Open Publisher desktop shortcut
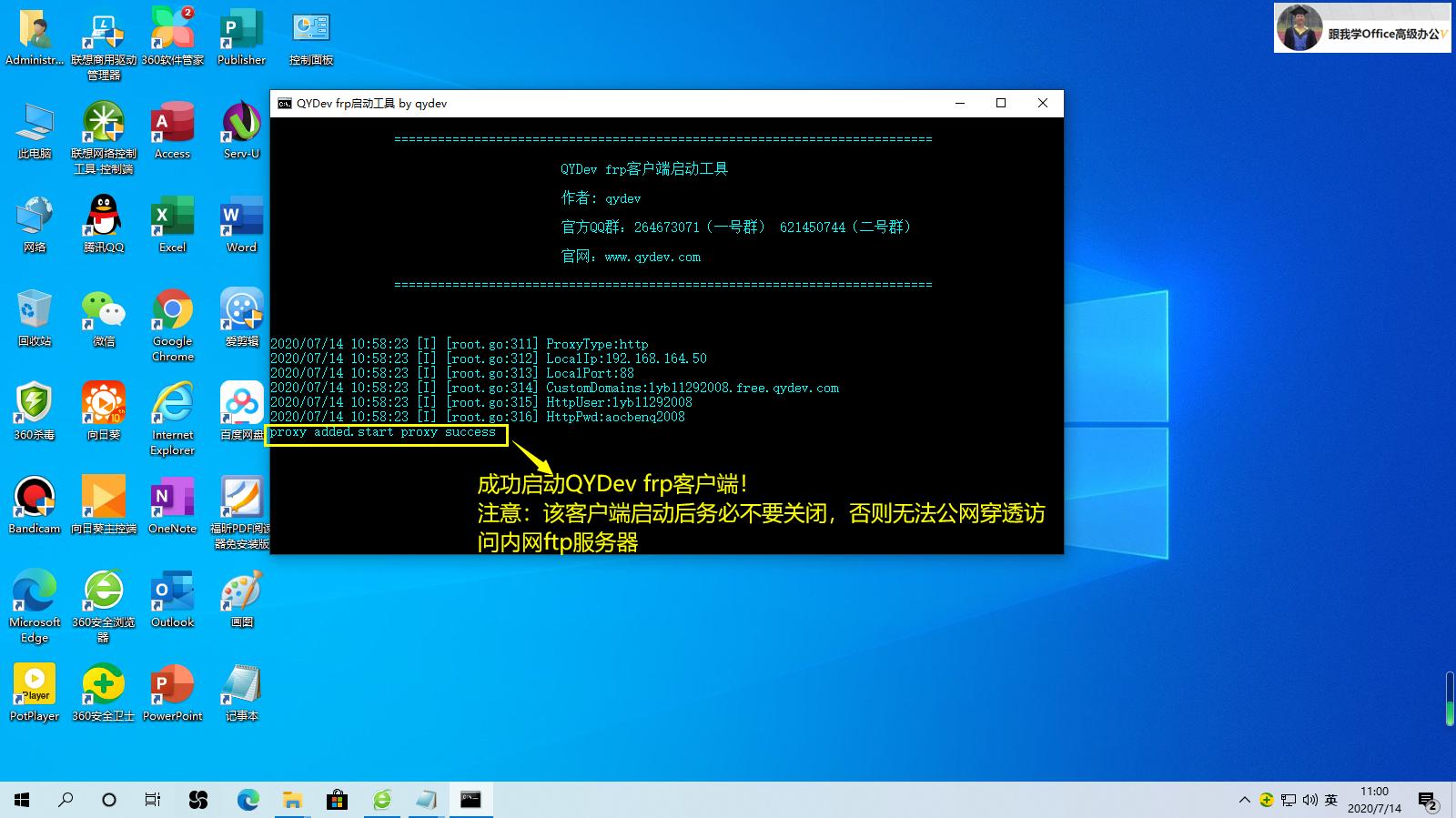The width and height of the screenshot is (1456, 818). tap(242, 36)
